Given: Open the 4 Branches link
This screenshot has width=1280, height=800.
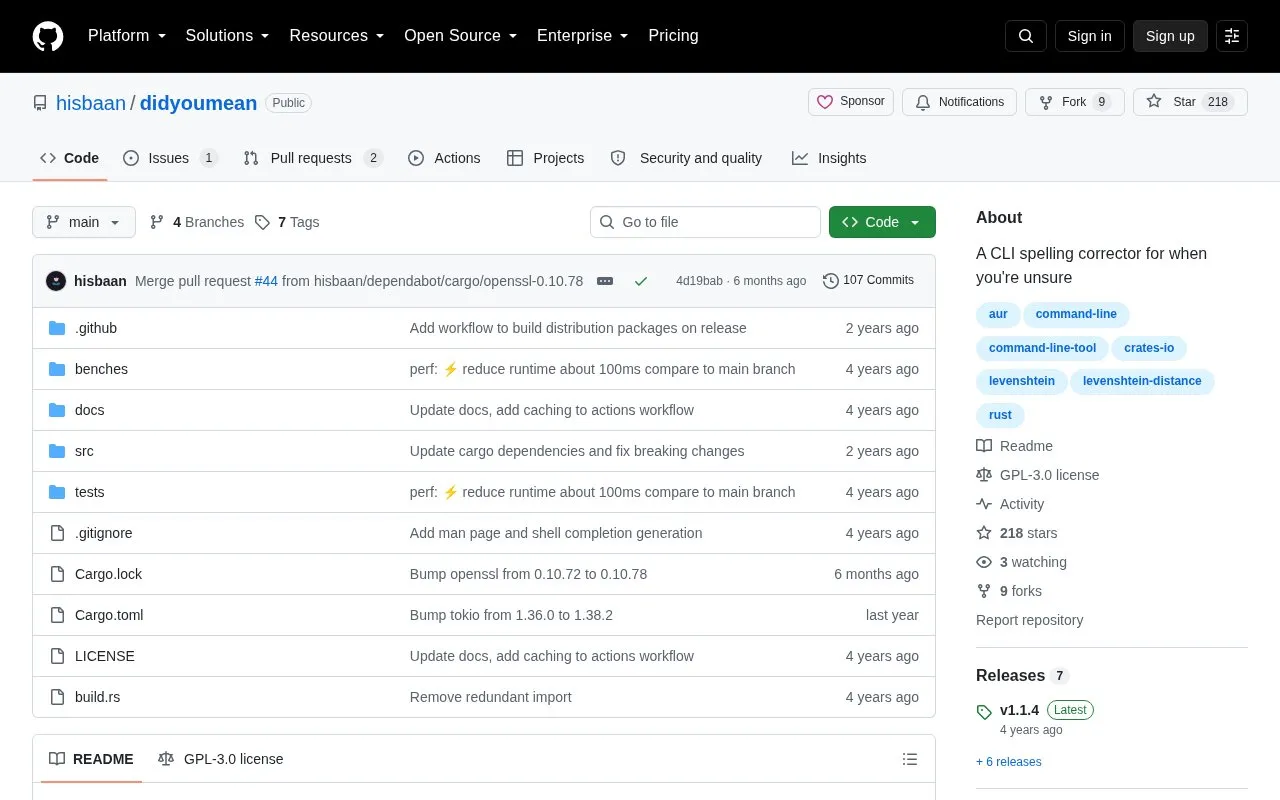Looking at the screenshot, I should point(197,222).
